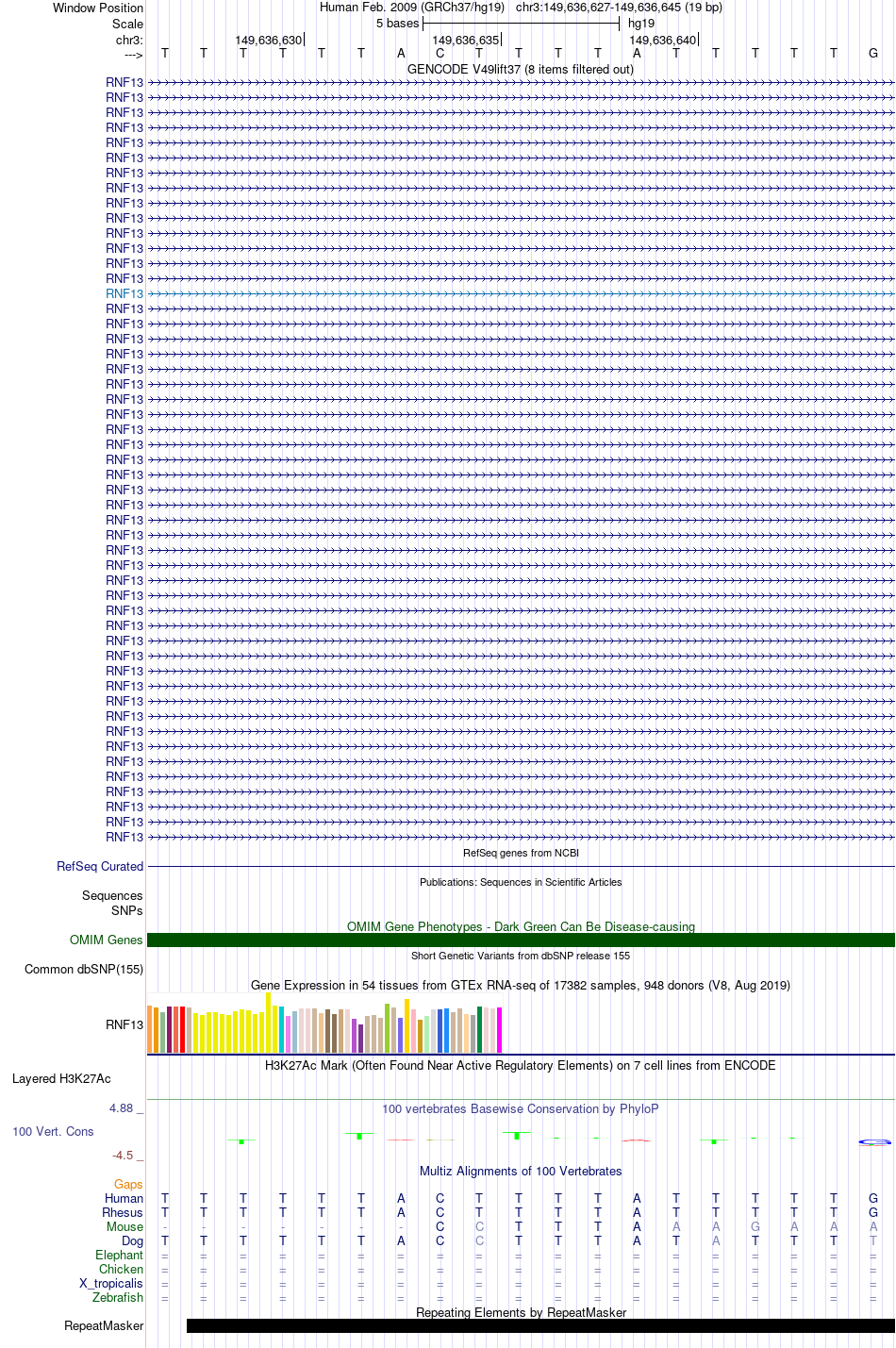Click the Mouse alignment row label
896x1348 pixels.
125,1227
